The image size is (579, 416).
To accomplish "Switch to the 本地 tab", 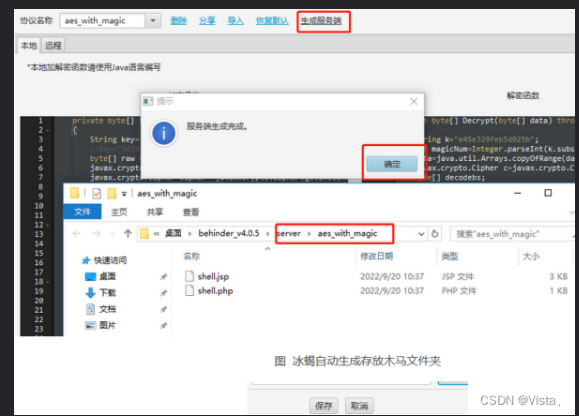I will tap(29, 45).
